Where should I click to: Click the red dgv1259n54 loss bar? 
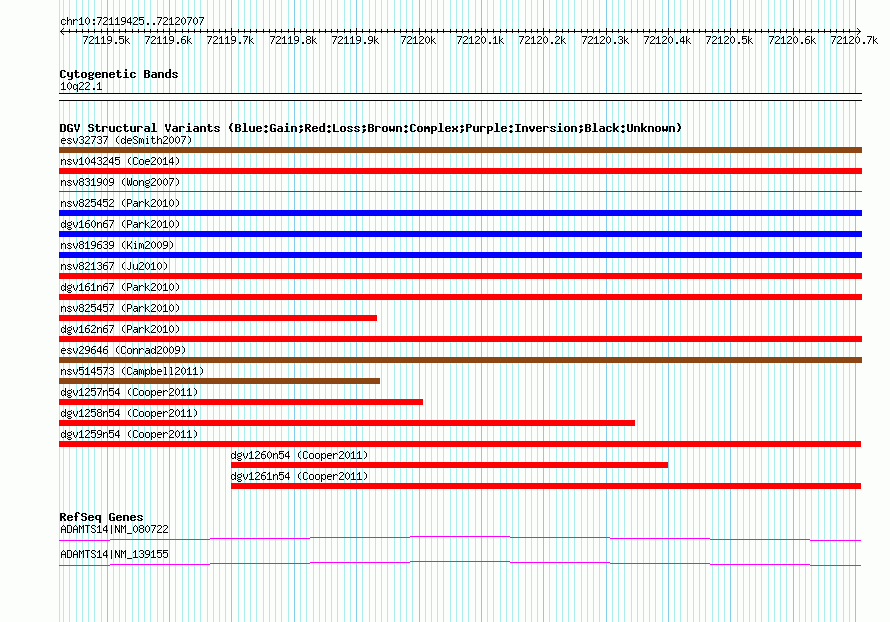click(460, 444)
